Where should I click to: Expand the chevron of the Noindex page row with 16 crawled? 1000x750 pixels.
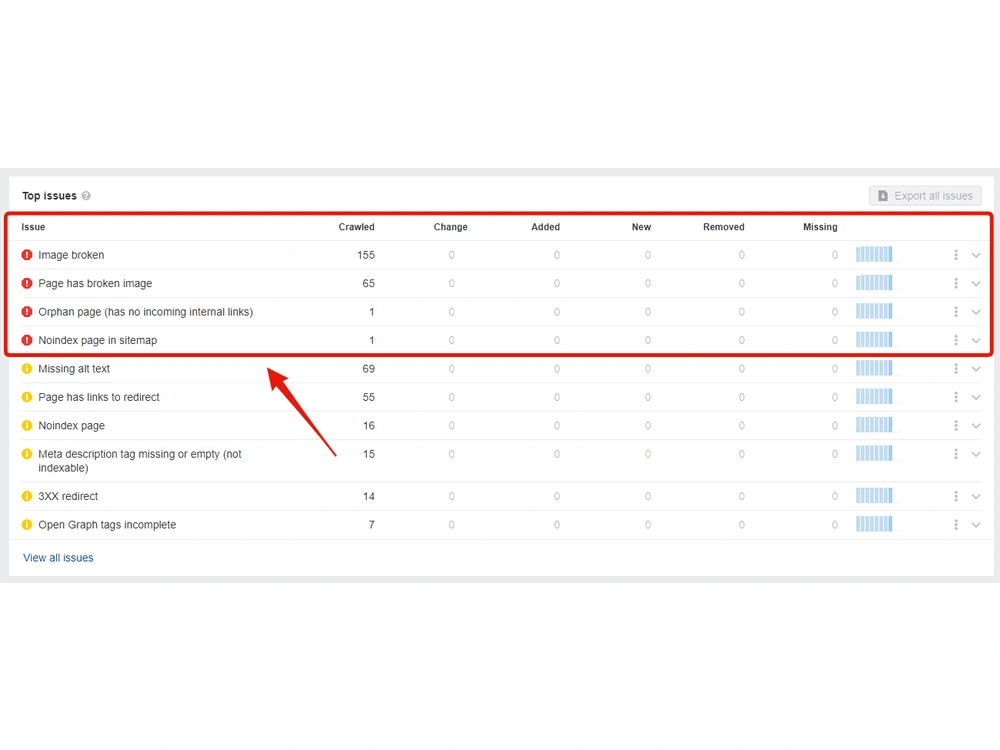click(x=976, y=425)
